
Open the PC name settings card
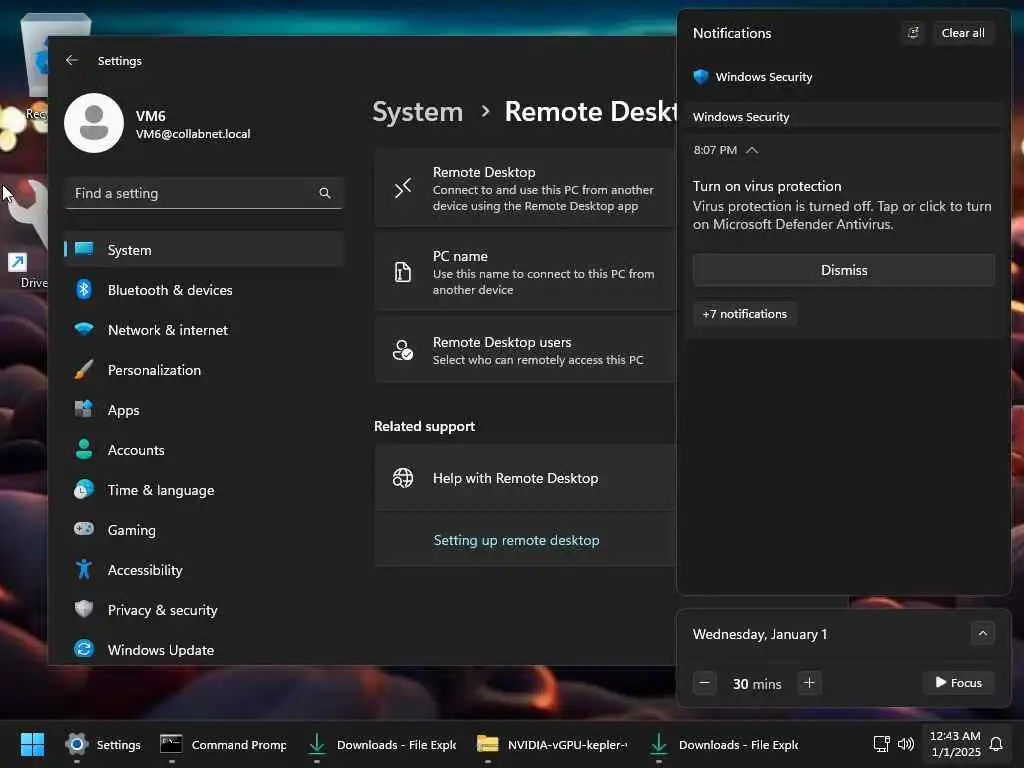coord(525,272)
